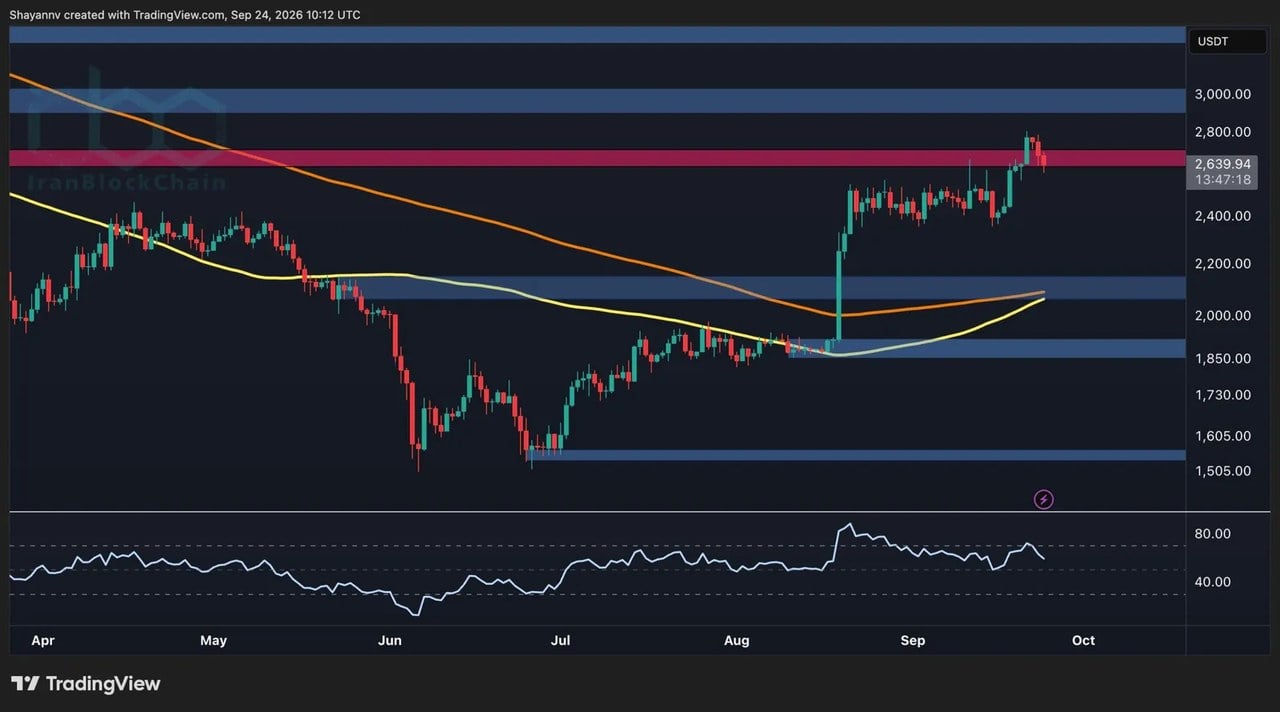Click the 2,800.00 price axis label
Viewport: 1280px width, 712px height.
[x=1222, y=132]
